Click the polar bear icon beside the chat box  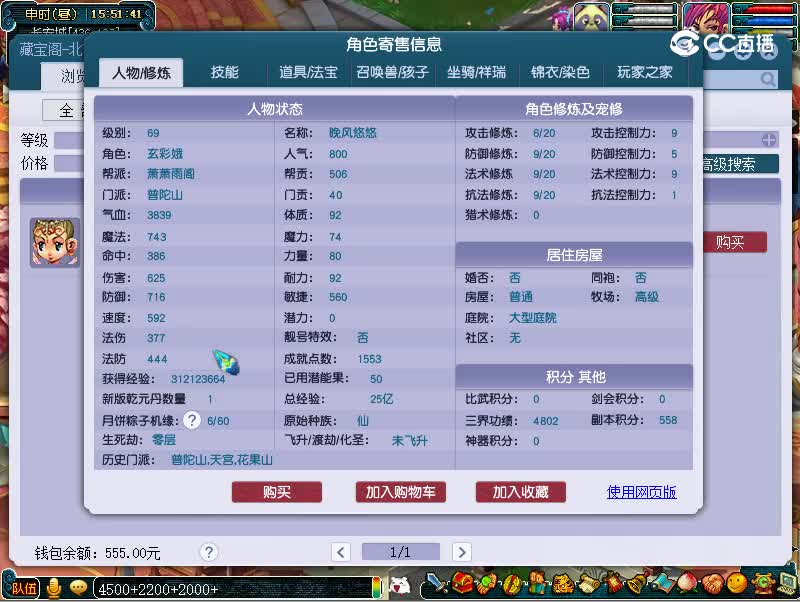pos(400,586)
